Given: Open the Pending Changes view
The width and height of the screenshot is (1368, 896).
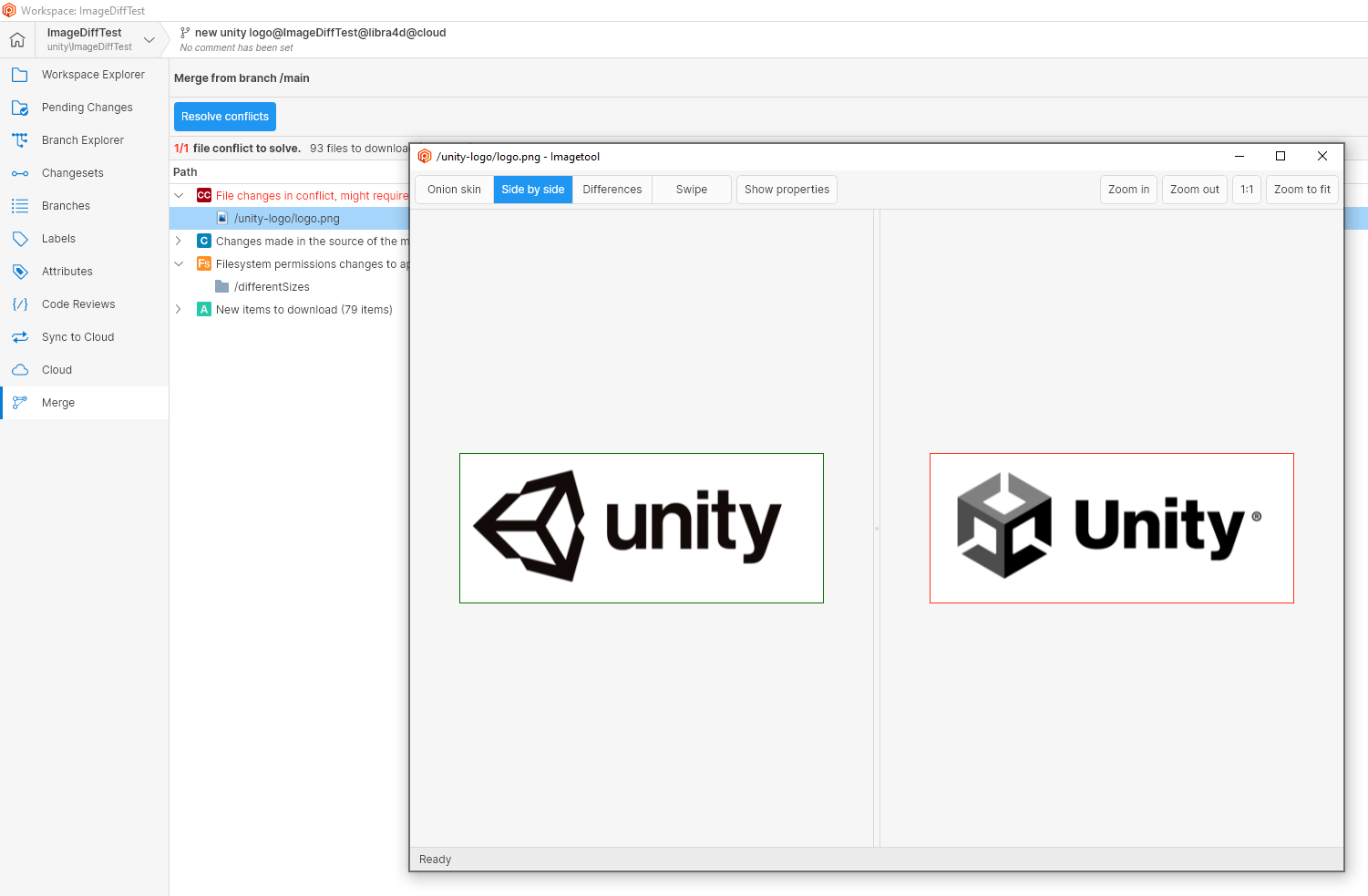Looking at the screenshot, I should (85, 107).
